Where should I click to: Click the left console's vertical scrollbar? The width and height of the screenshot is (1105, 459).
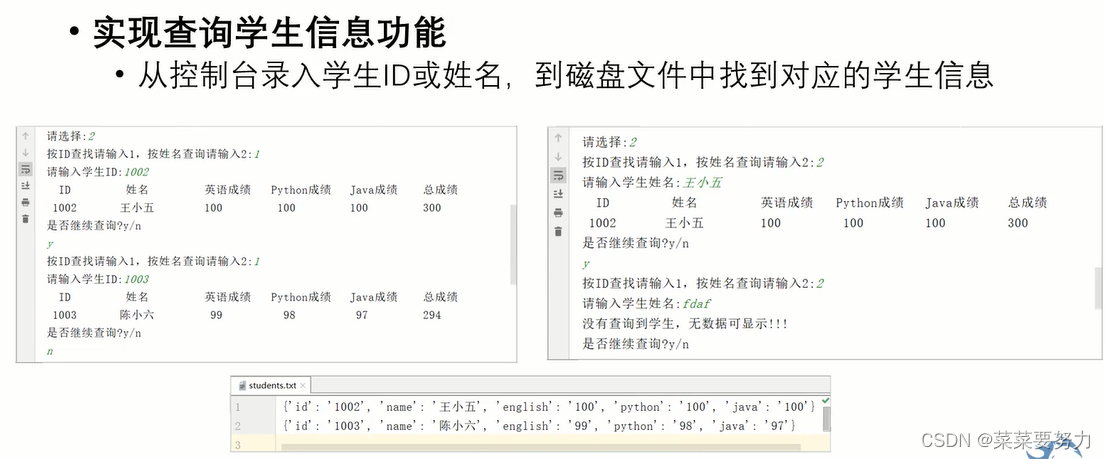(513, 245)
